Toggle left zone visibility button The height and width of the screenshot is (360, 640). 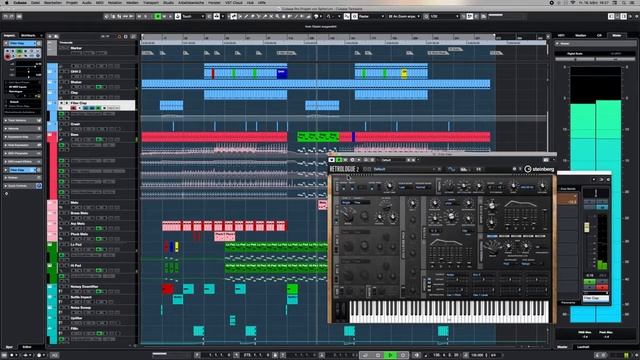coord(611,16)
